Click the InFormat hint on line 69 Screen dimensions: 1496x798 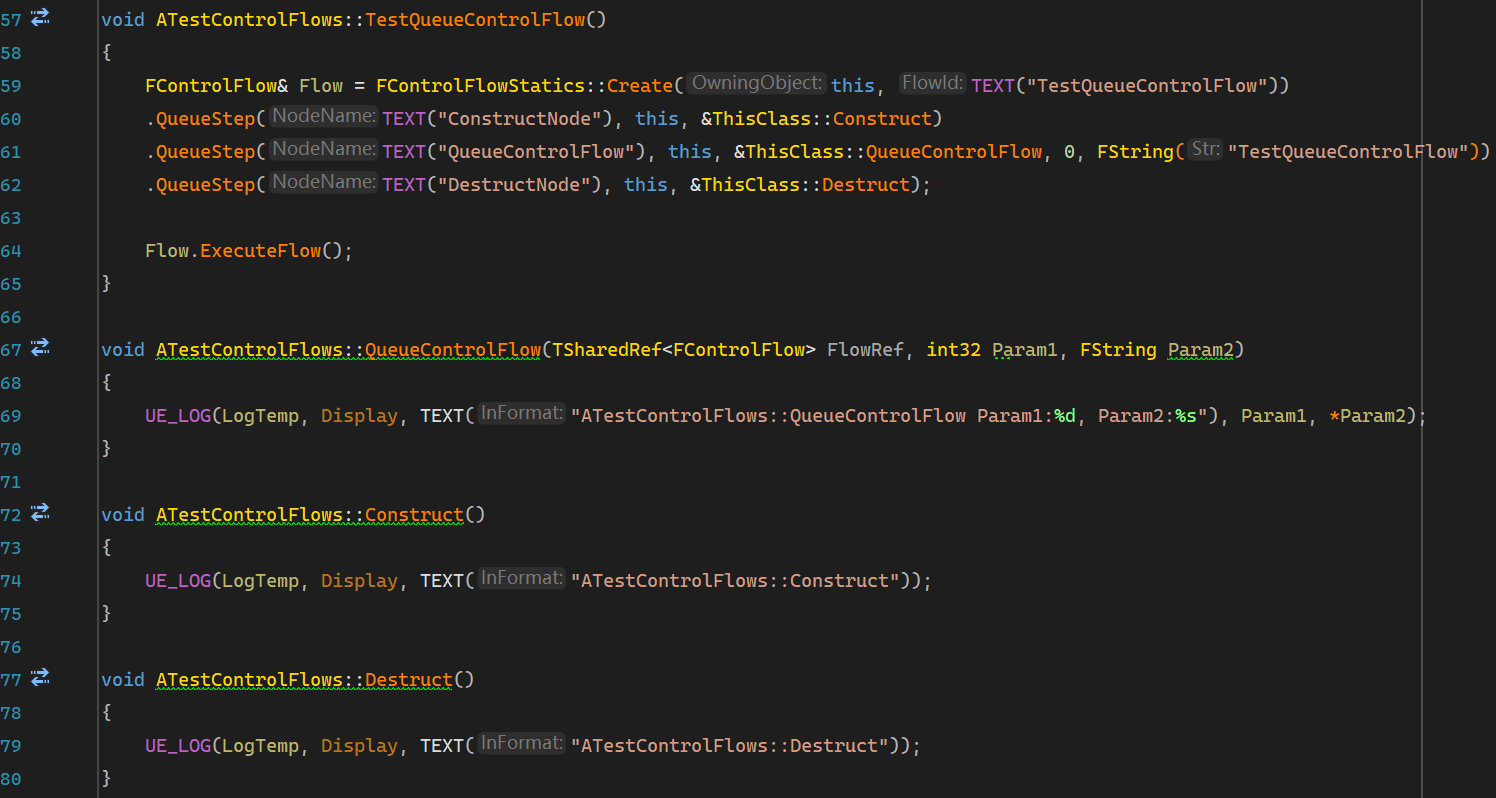click(x=521, y=414)
